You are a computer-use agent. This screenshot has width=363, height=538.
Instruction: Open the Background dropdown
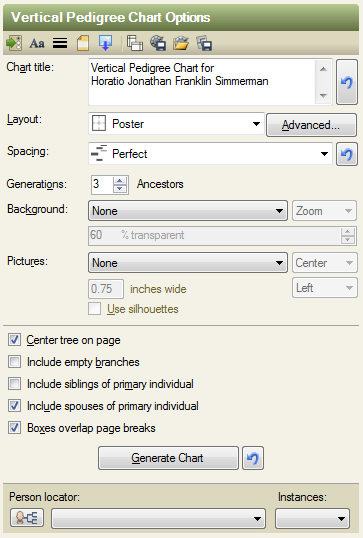(188, 211)
